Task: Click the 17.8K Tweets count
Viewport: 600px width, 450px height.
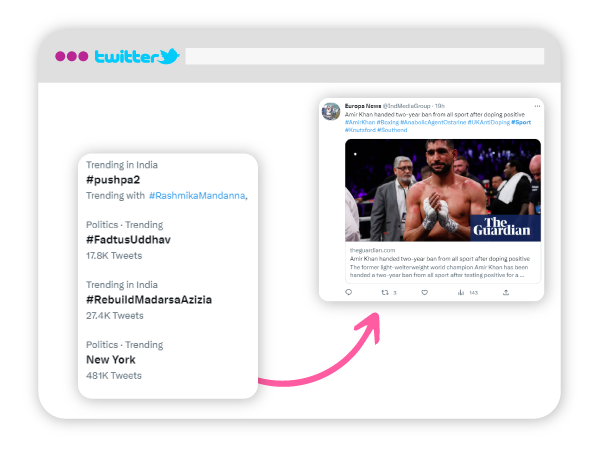Action: [x=114, y=256]
